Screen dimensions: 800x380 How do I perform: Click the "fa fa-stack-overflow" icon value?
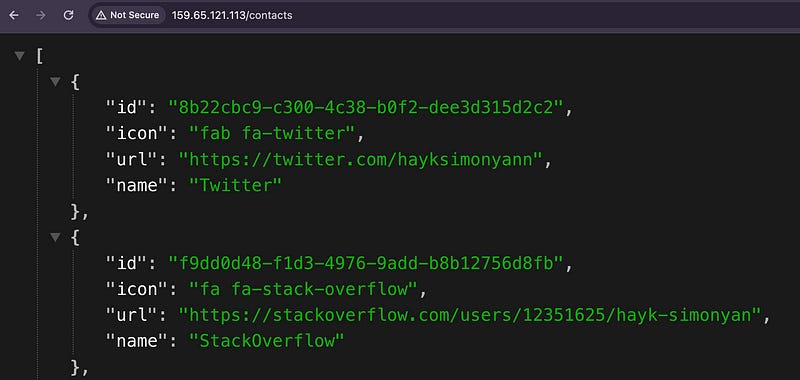(x=303, y=290)
